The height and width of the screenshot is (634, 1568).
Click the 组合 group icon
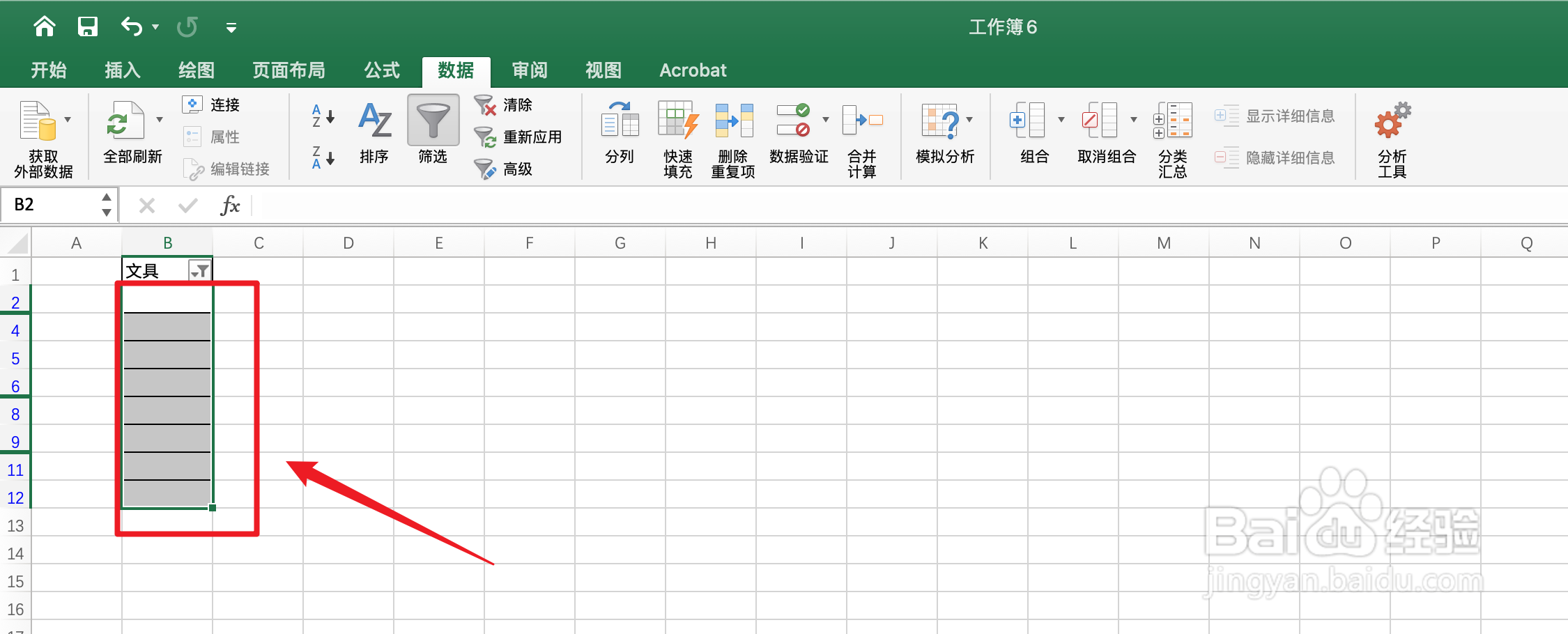(x=1027, y=120)
